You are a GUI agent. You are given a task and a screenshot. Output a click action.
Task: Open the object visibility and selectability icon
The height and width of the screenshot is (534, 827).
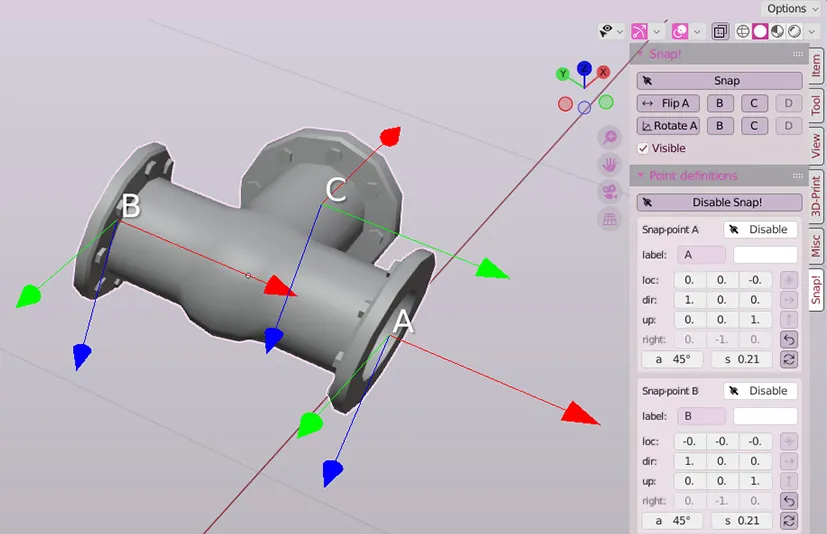[606, 32]
